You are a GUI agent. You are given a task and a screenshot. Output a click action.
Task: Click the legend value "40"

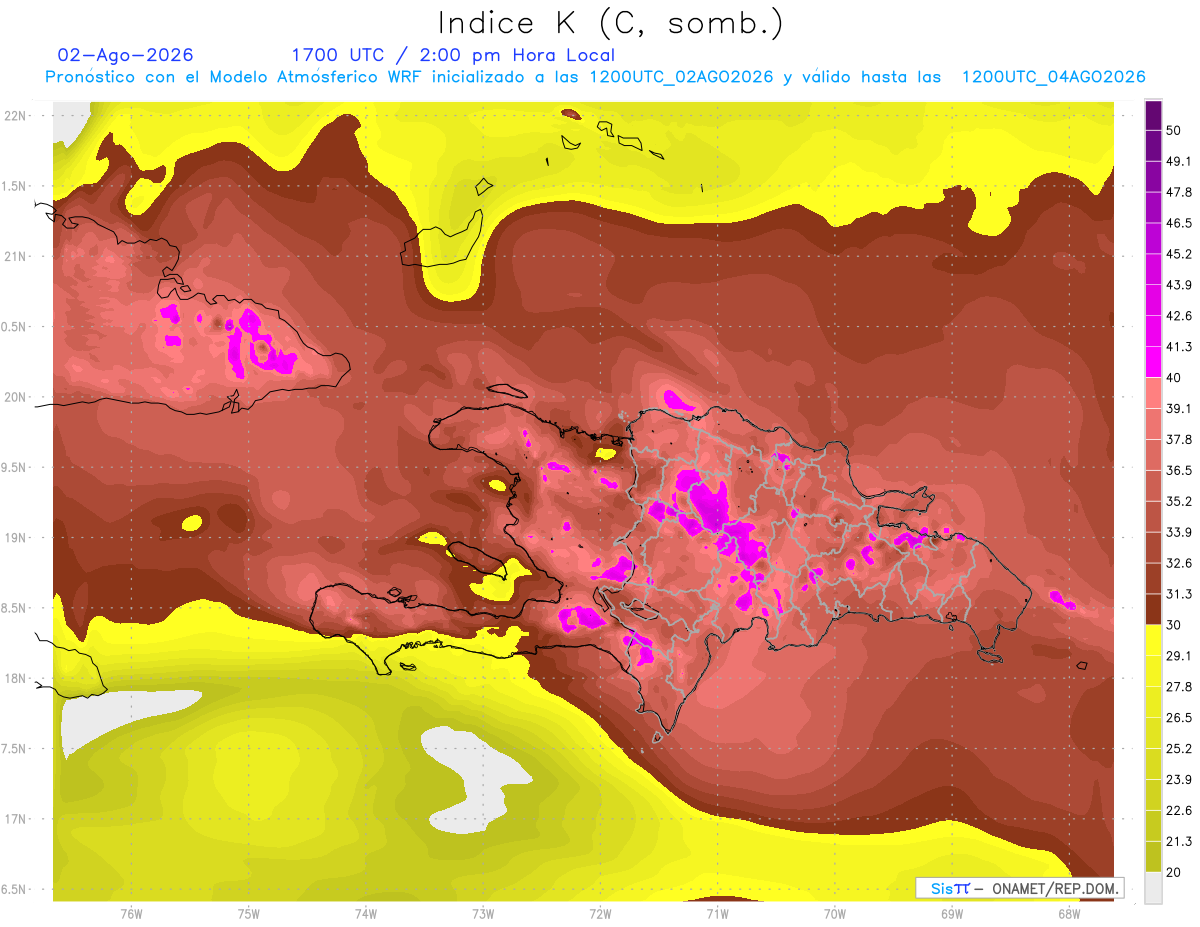1174,377
